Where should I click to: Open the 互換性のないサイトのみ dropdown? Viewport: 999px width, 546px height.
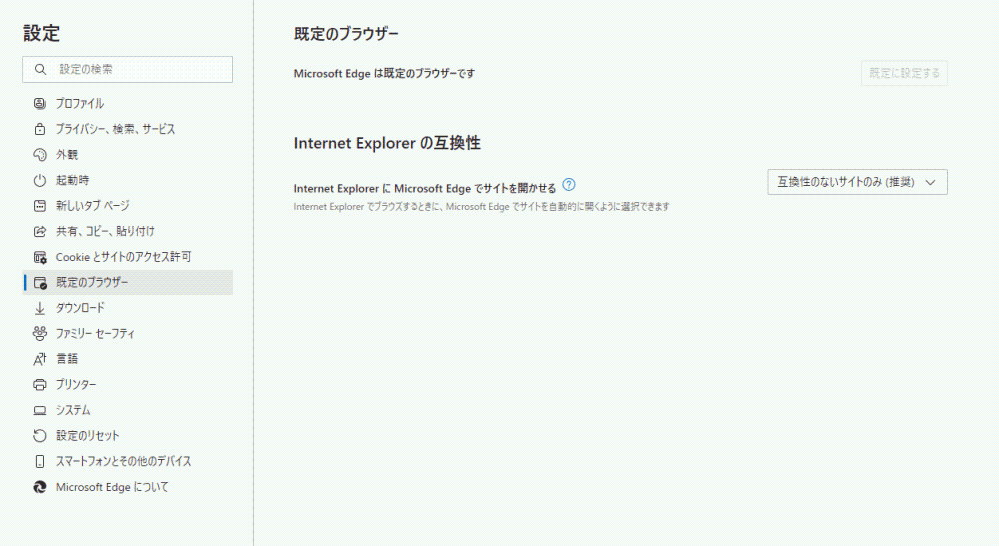coord(857,182)
